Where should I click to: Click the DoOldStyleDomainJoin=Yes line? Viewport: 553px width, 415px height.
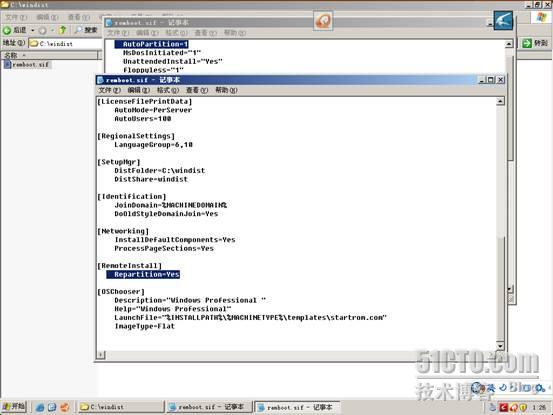click(x=166, y=214)
